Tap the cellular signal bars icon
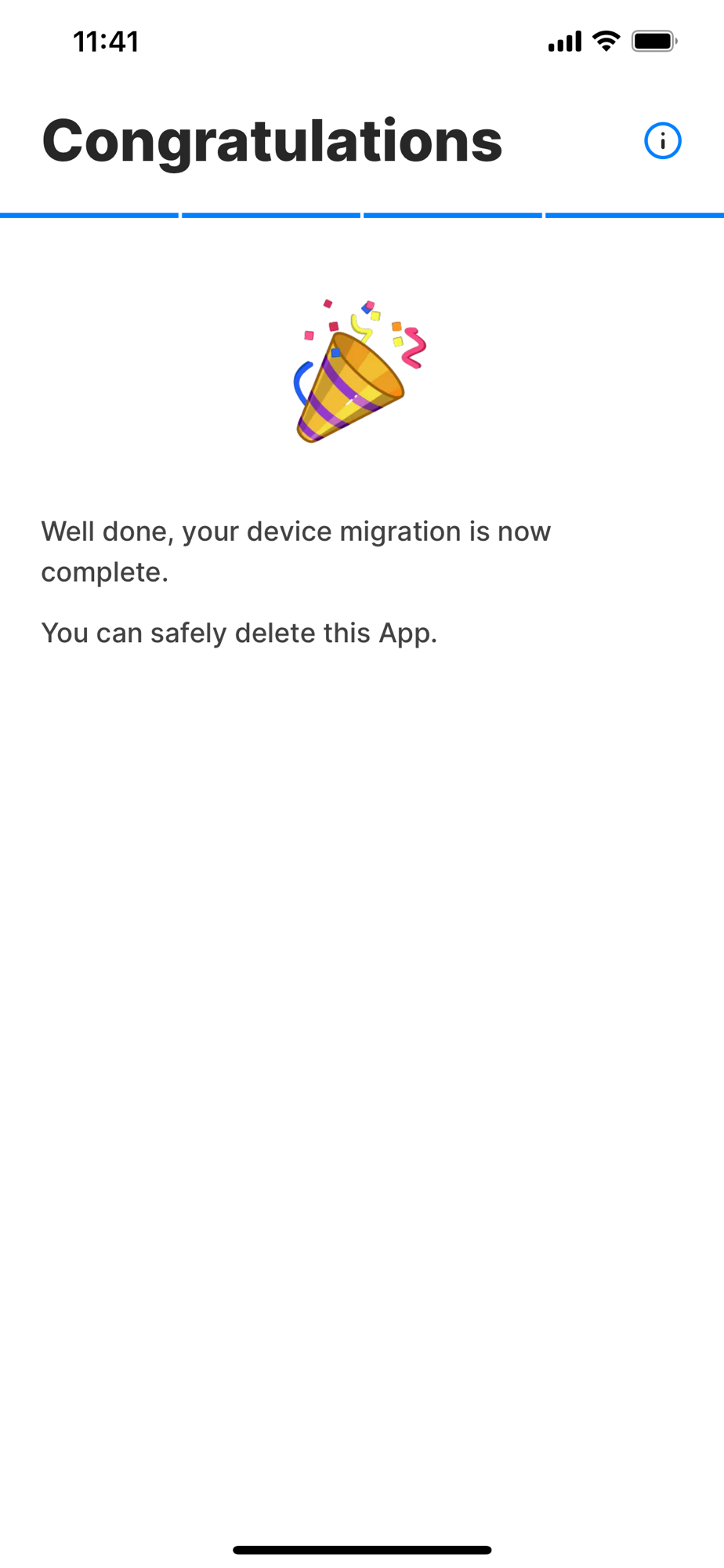Viewport: 724px width, 1568px height. 565,41
